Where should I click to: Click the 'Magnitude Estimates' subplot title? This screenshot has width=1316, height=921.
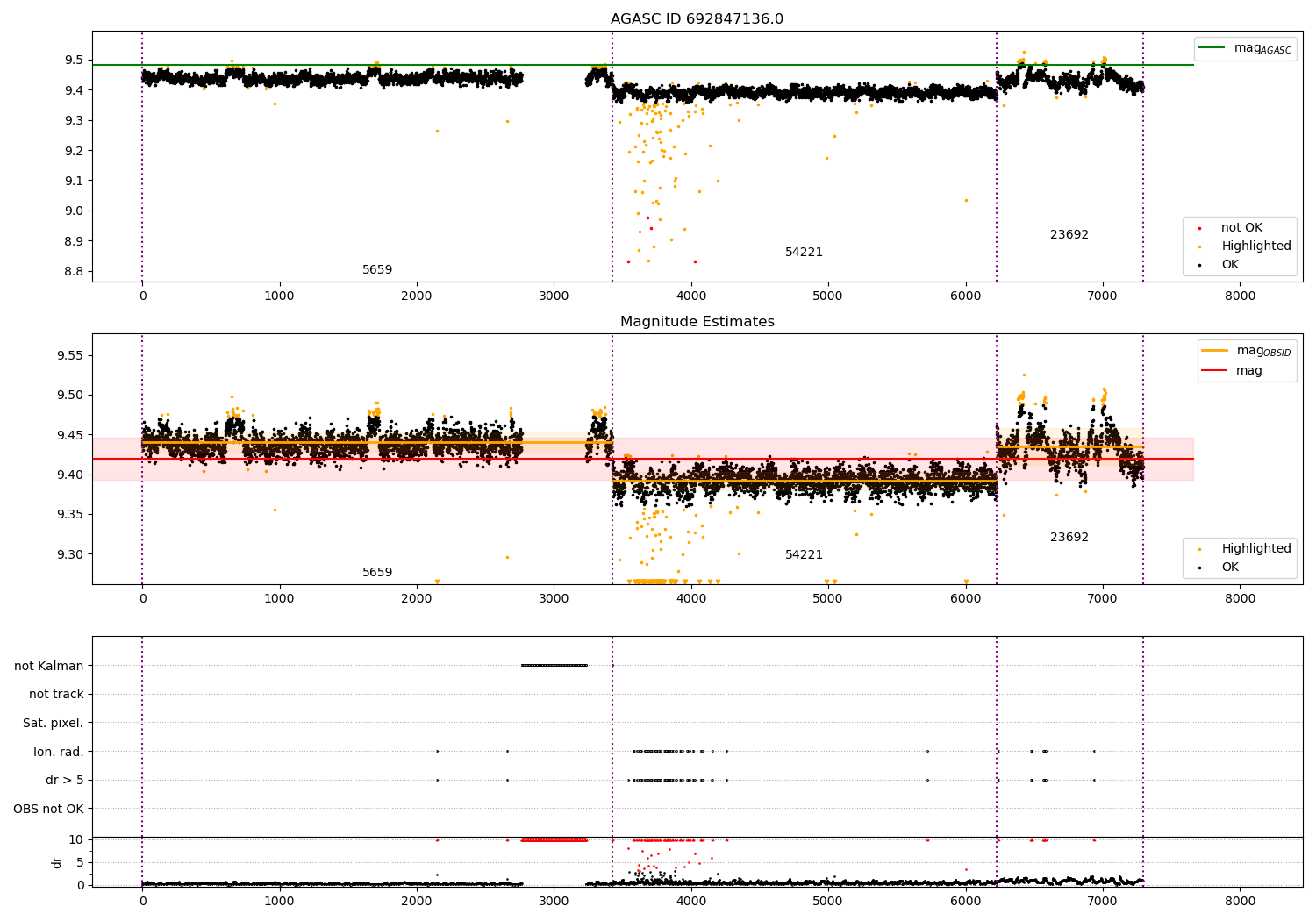(x=697, y=322)
